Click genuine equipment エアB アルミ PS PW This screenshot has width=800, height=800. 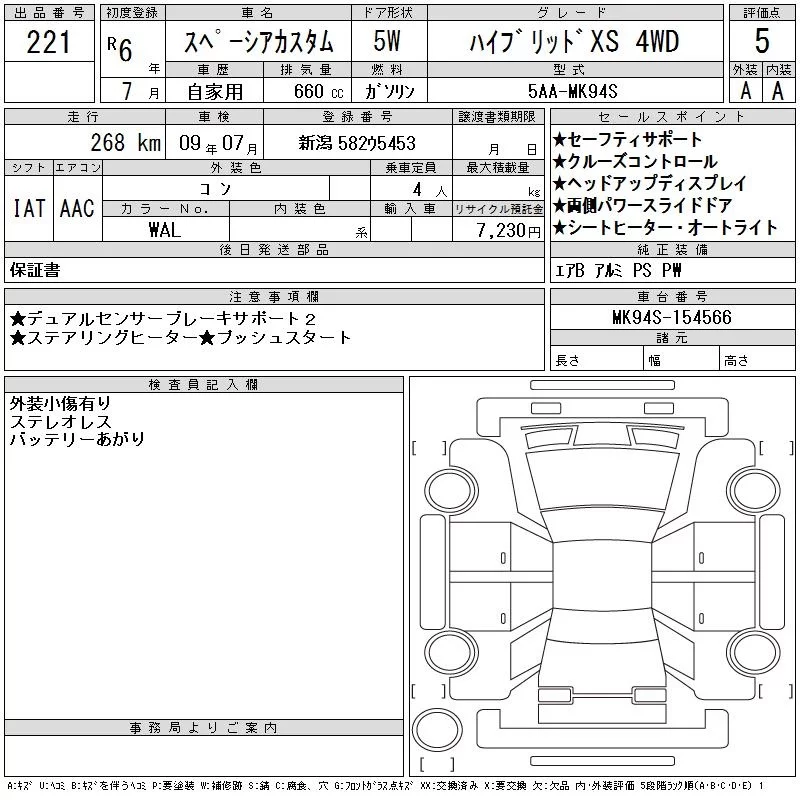click(618, 270)
